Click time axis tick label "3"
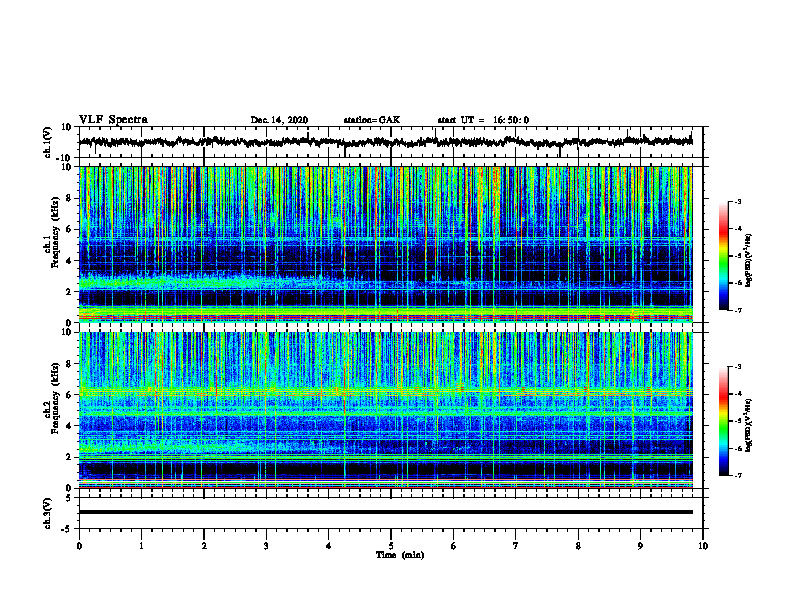The width and height of the screenshot is (792, 612). pyautogui.click(x=266, y=546)
